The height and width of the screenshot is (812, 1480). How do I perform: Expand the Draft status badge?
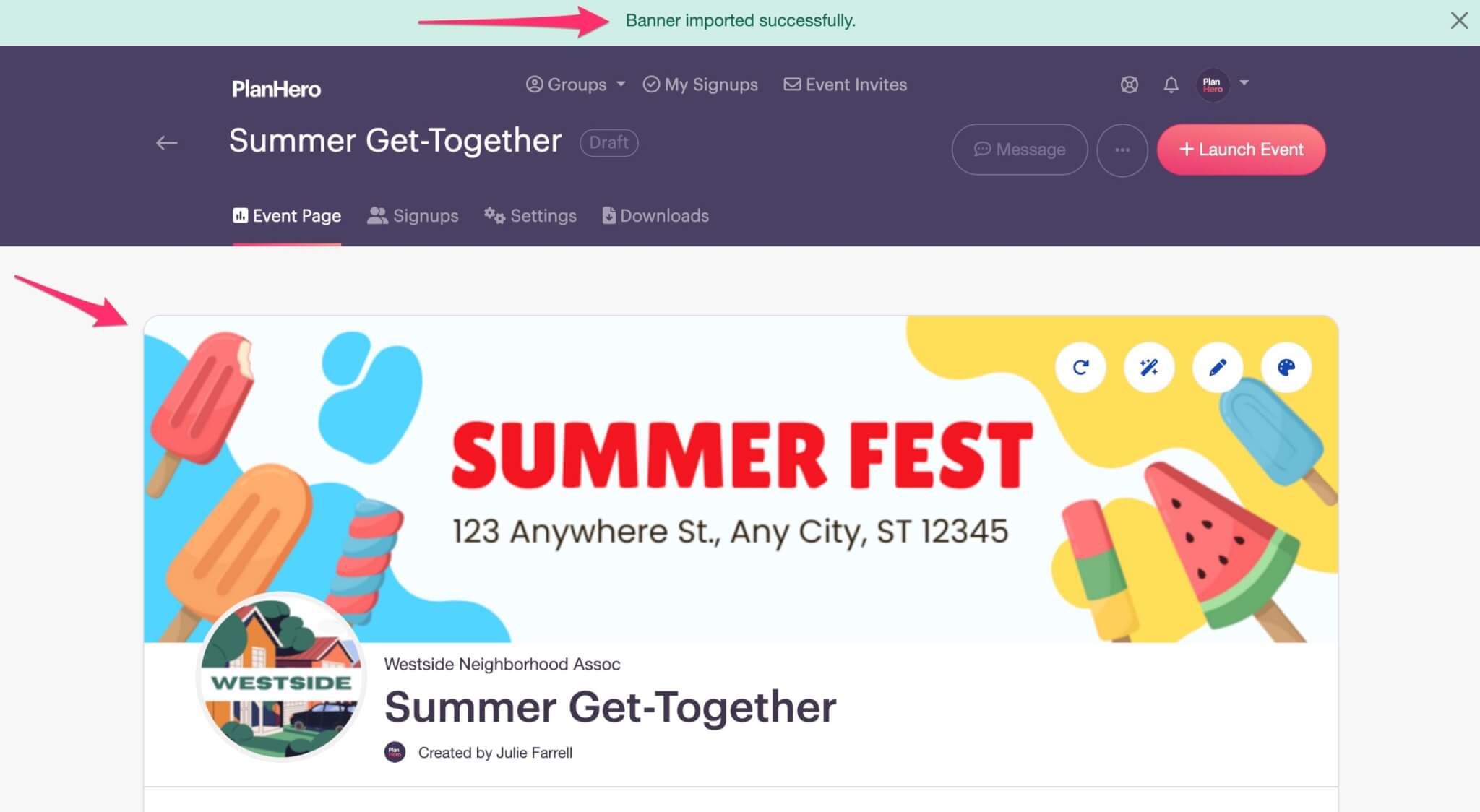pyautogui.click(x=608, y=142)
